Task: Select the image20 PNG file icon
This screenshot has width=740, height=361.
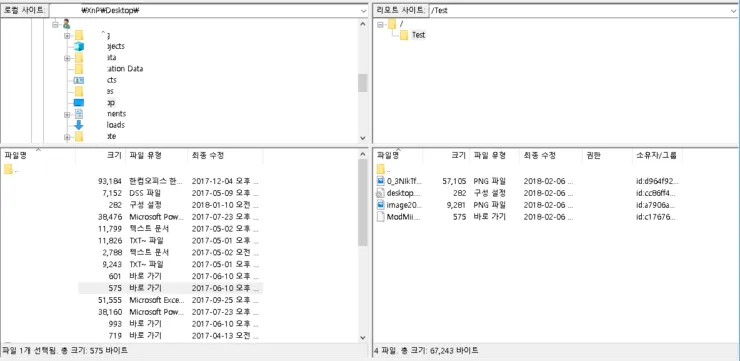Action: (381, 205)
